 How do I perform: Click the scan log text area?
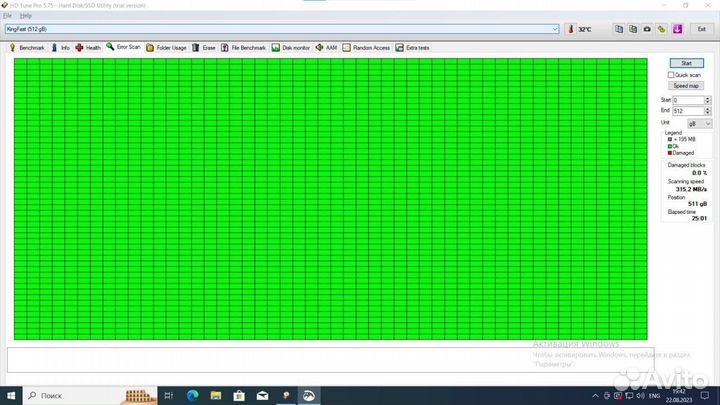point(330,360)
